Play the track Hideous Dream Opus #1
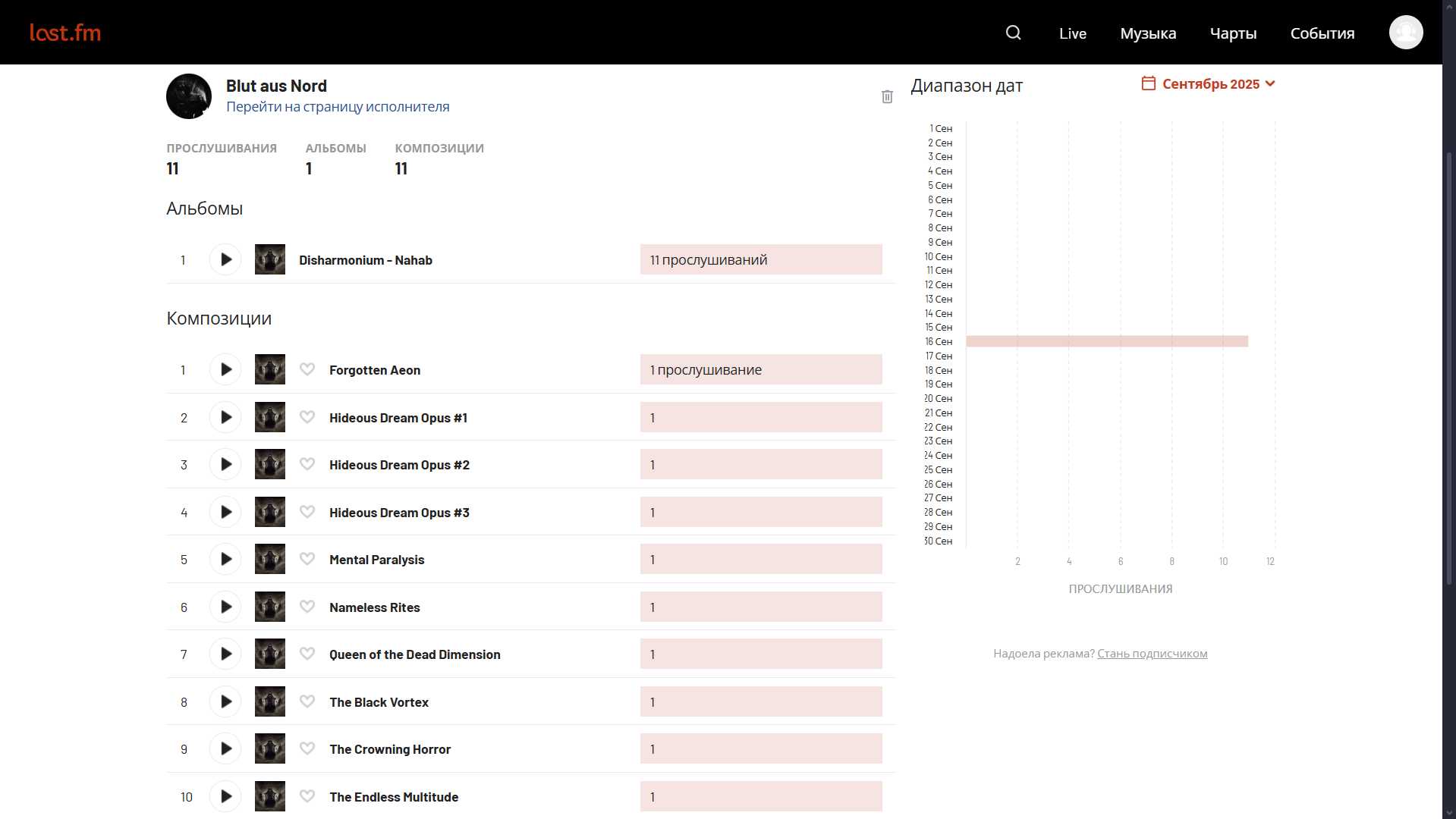Viewport: 1456px width, 819px height. click(225, 417)
